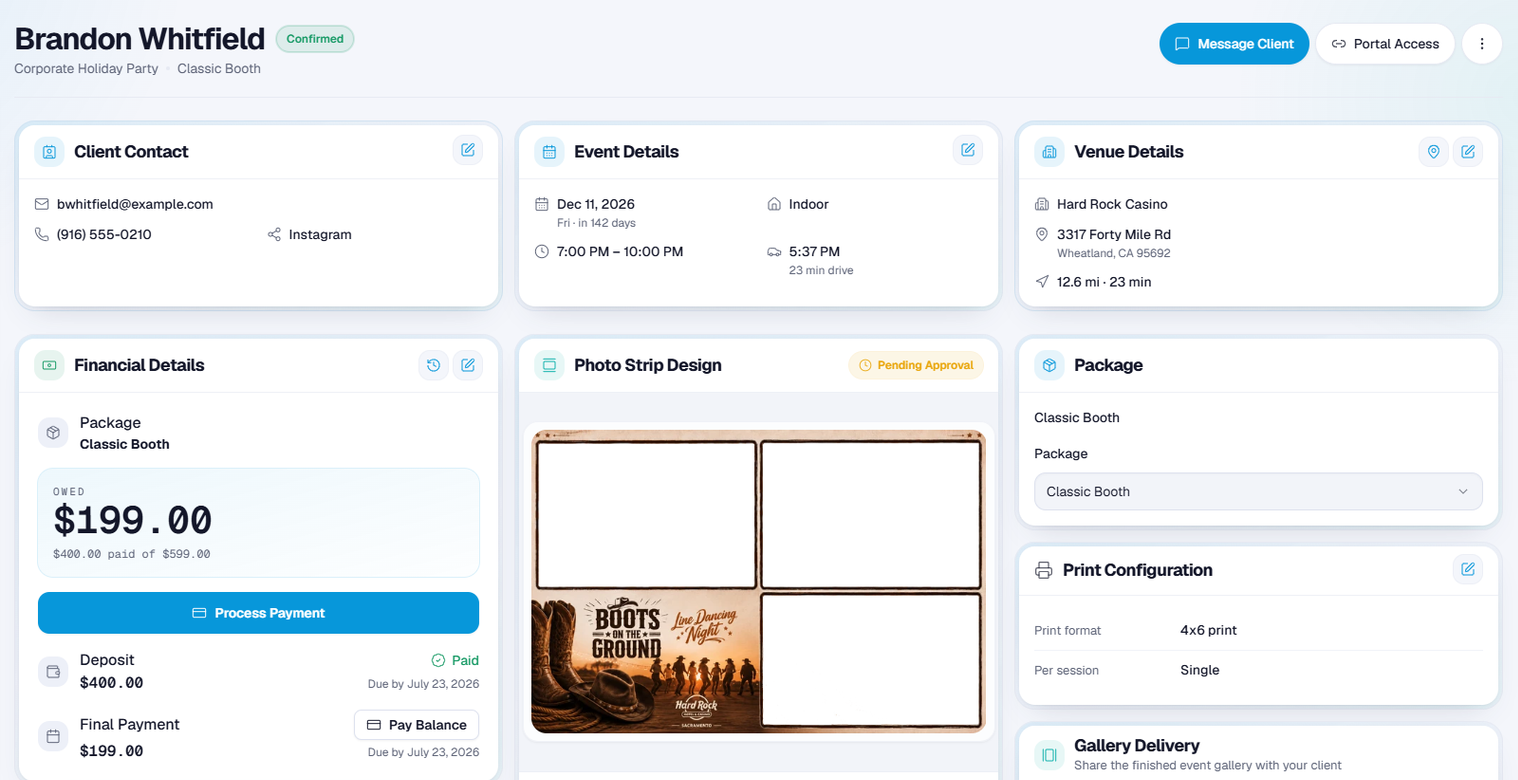Screen dimensions: 1518x780
Task: Open the Classic Booth package dropdown
Action: 1258,492
